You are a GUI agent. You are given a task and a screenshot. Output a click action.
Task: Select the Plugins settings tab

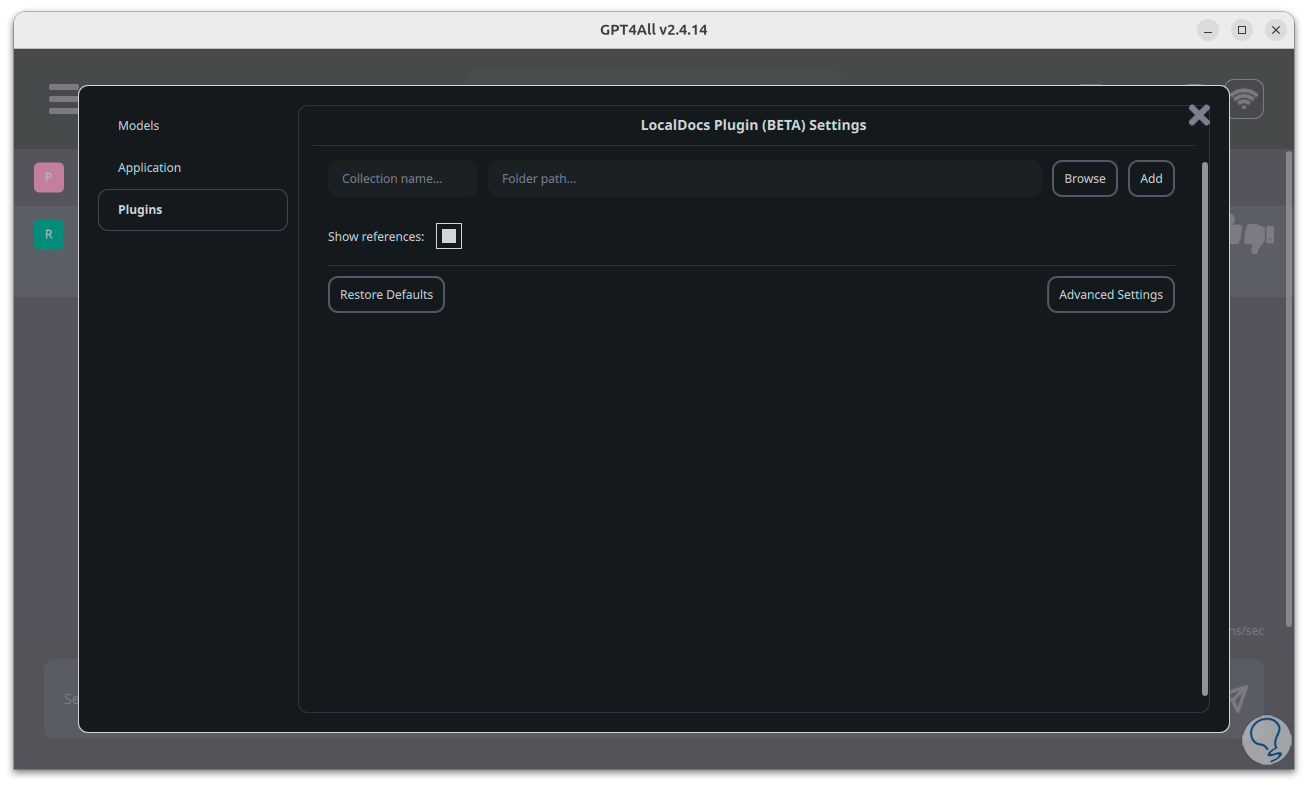coord(193,210)
